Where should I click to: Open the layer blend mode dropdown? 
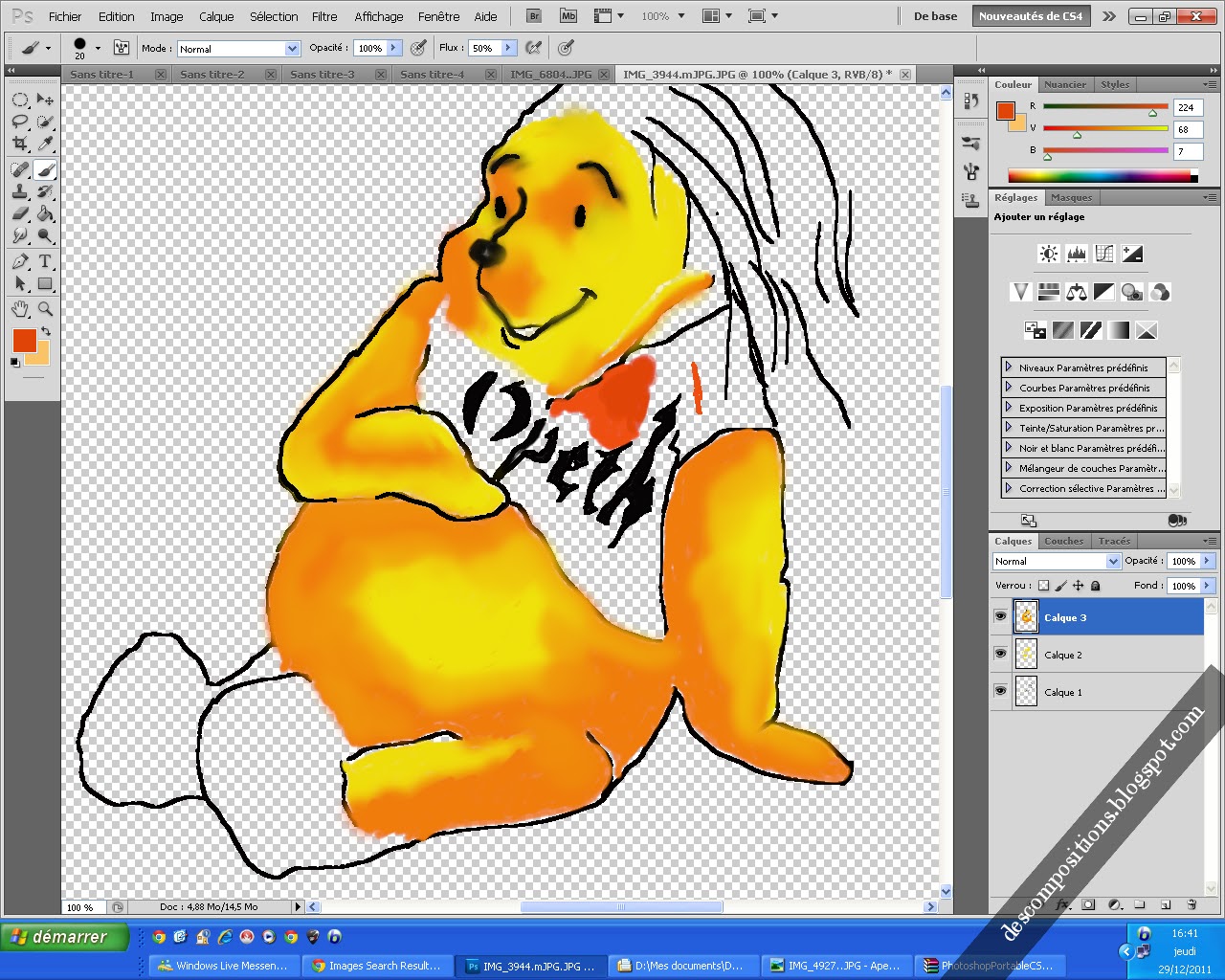[x=1112, y=562]
